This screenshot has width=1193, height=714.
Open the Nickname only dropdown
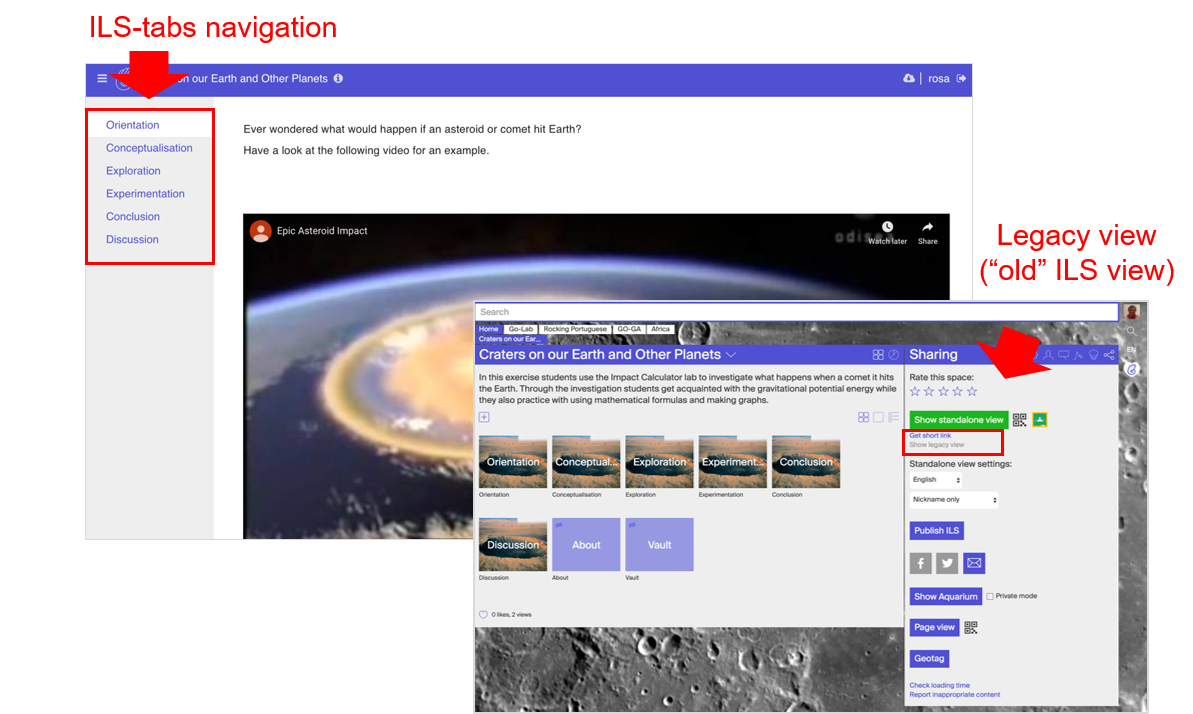(954, 500)
